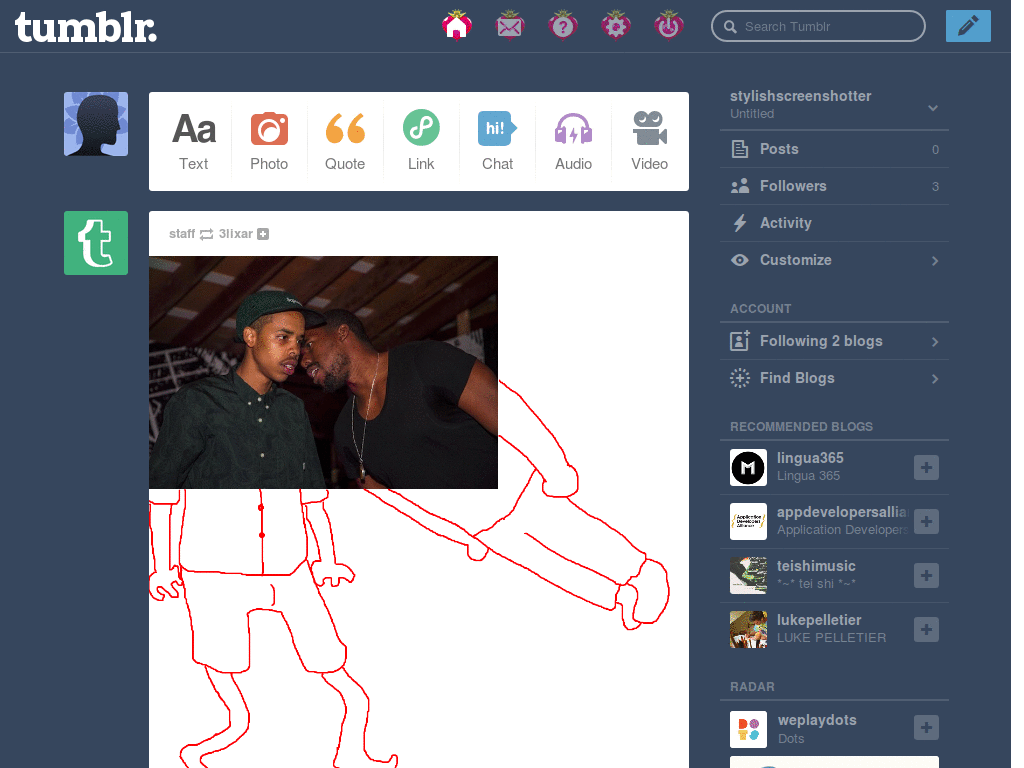The width and height of the screenshot is (1024, 768).
Task: Create a new Audio post
Action: [573, 141]
